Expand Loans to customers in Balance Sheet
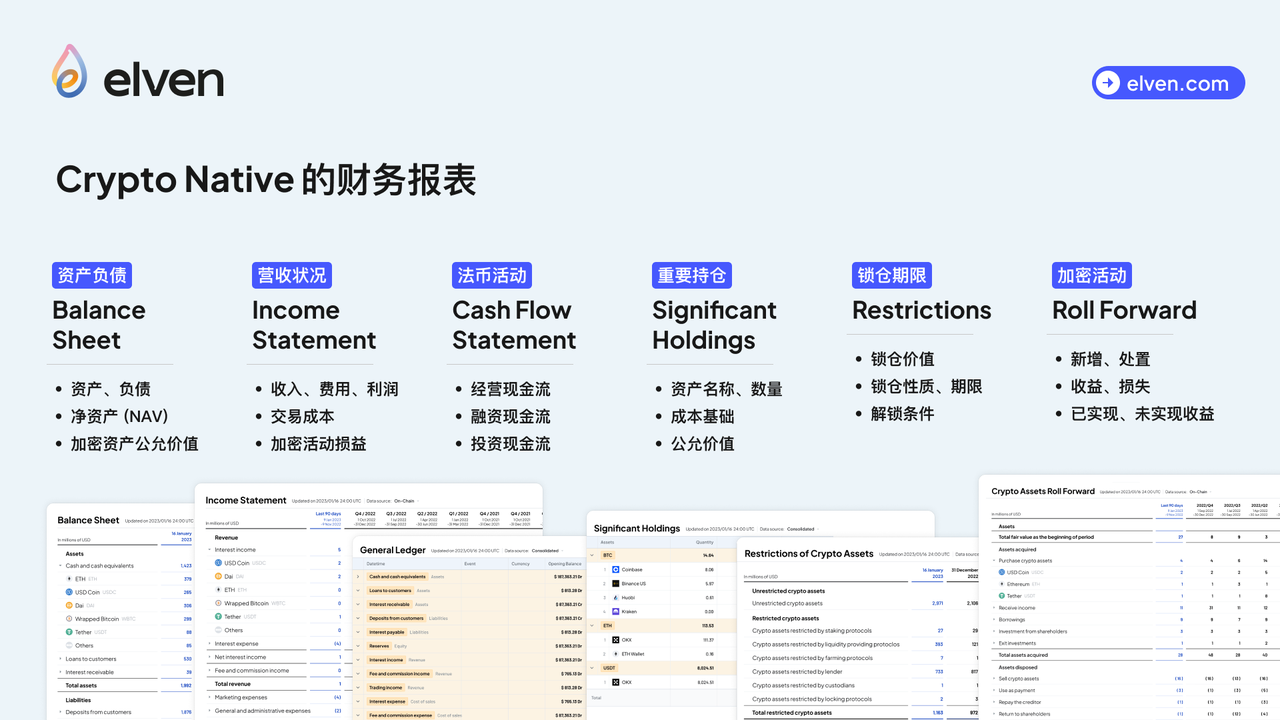The image size is (1280, 720). [x=60, y=659]
